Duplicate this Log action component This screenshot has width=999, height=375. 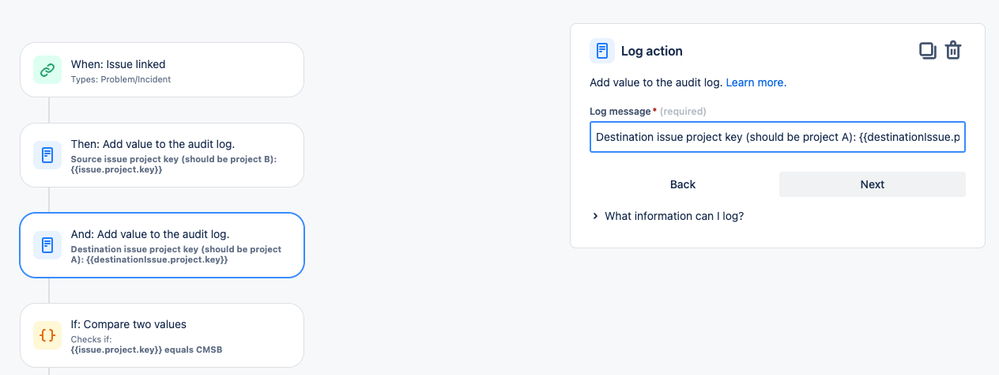(x=928, y=50)
